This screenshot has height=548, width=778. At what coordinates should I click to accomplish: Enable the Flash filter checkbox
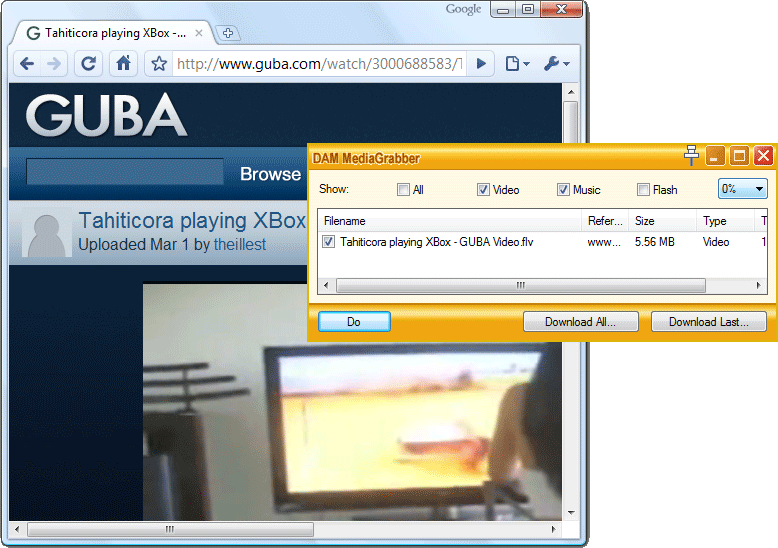(x=643, y=190)
